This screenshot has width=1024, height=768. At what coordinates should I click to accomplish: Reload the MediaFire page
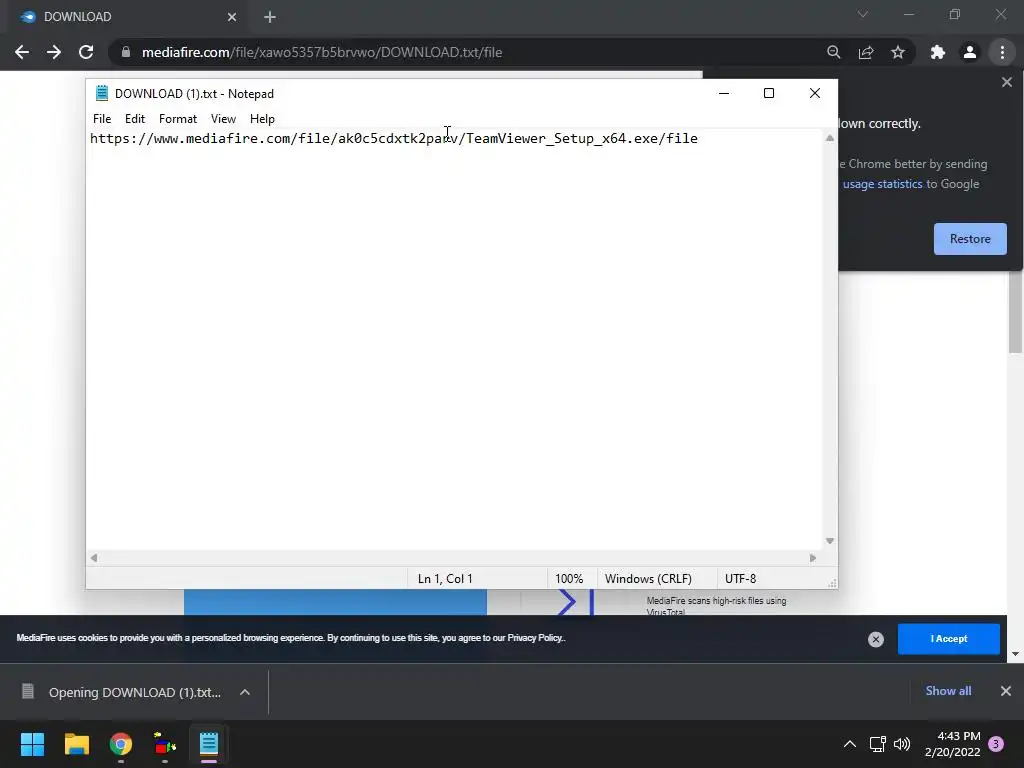(x=86, y=52)
